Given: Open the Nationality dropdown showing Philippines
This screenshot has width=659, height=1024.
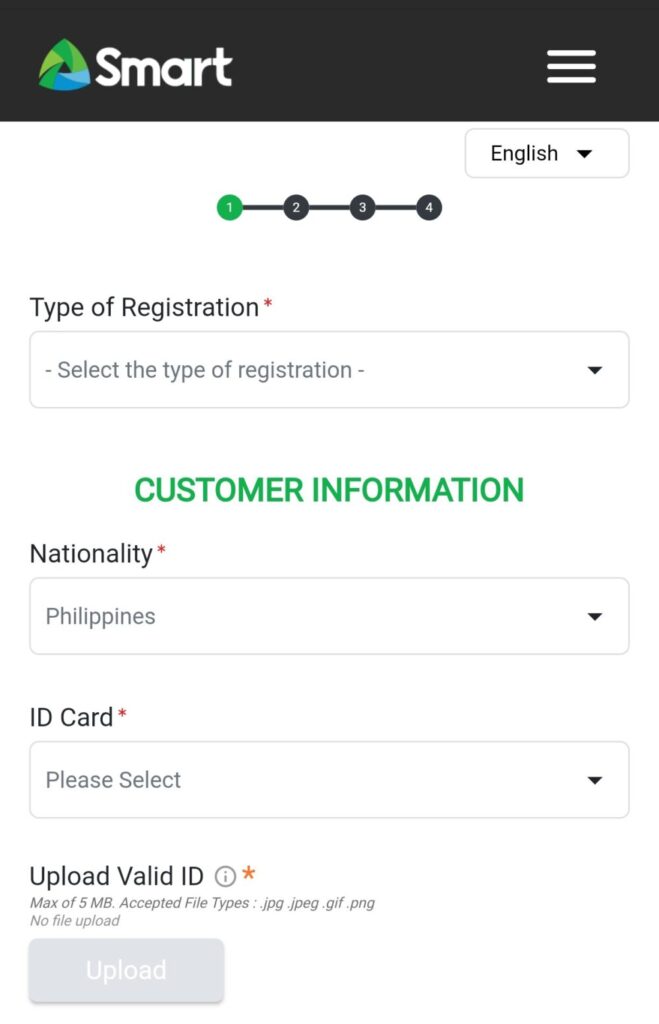Looking at the screenshot, I should tap(329, 616).
